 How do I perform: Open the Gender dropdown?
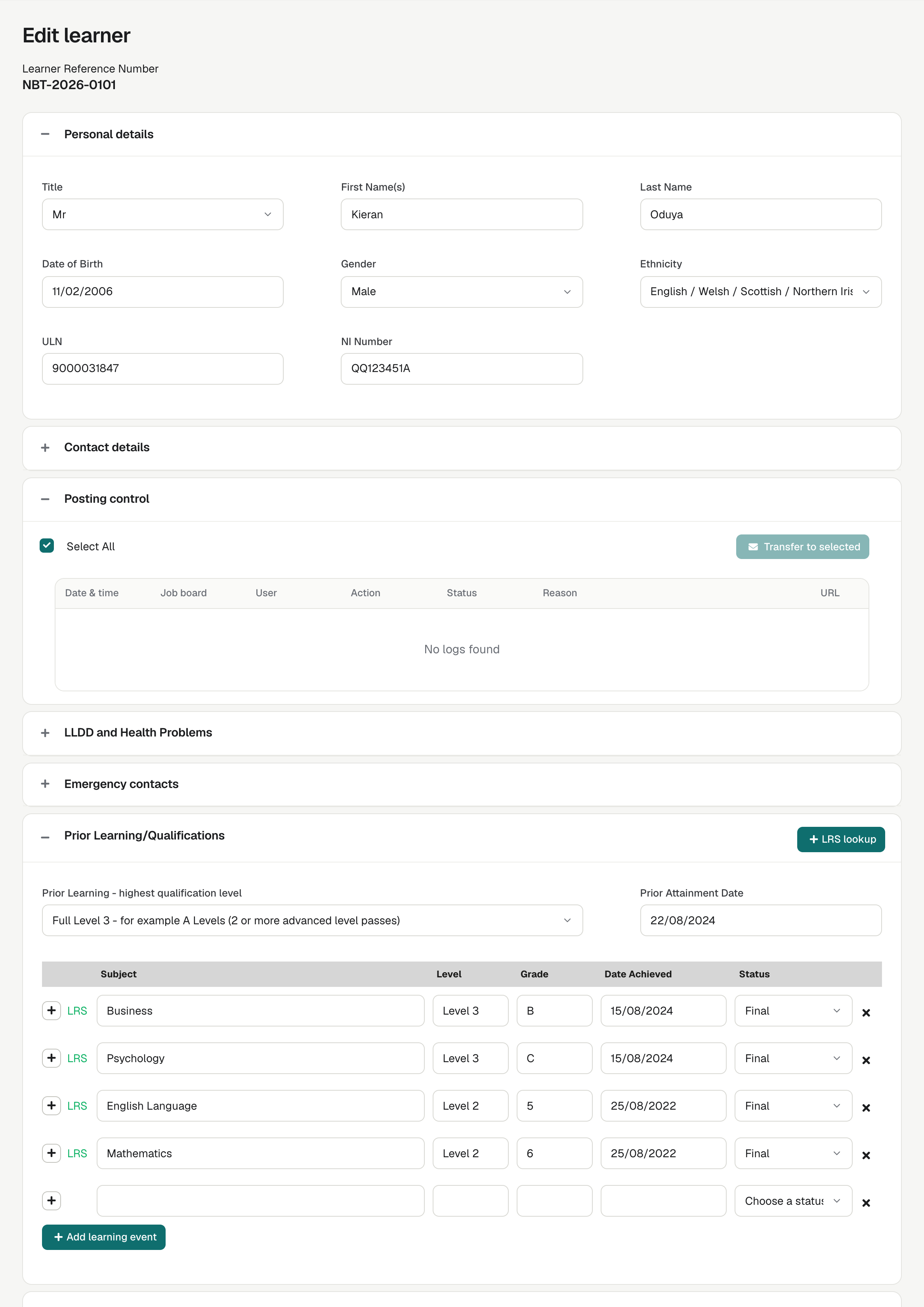(x=462, y=292)
